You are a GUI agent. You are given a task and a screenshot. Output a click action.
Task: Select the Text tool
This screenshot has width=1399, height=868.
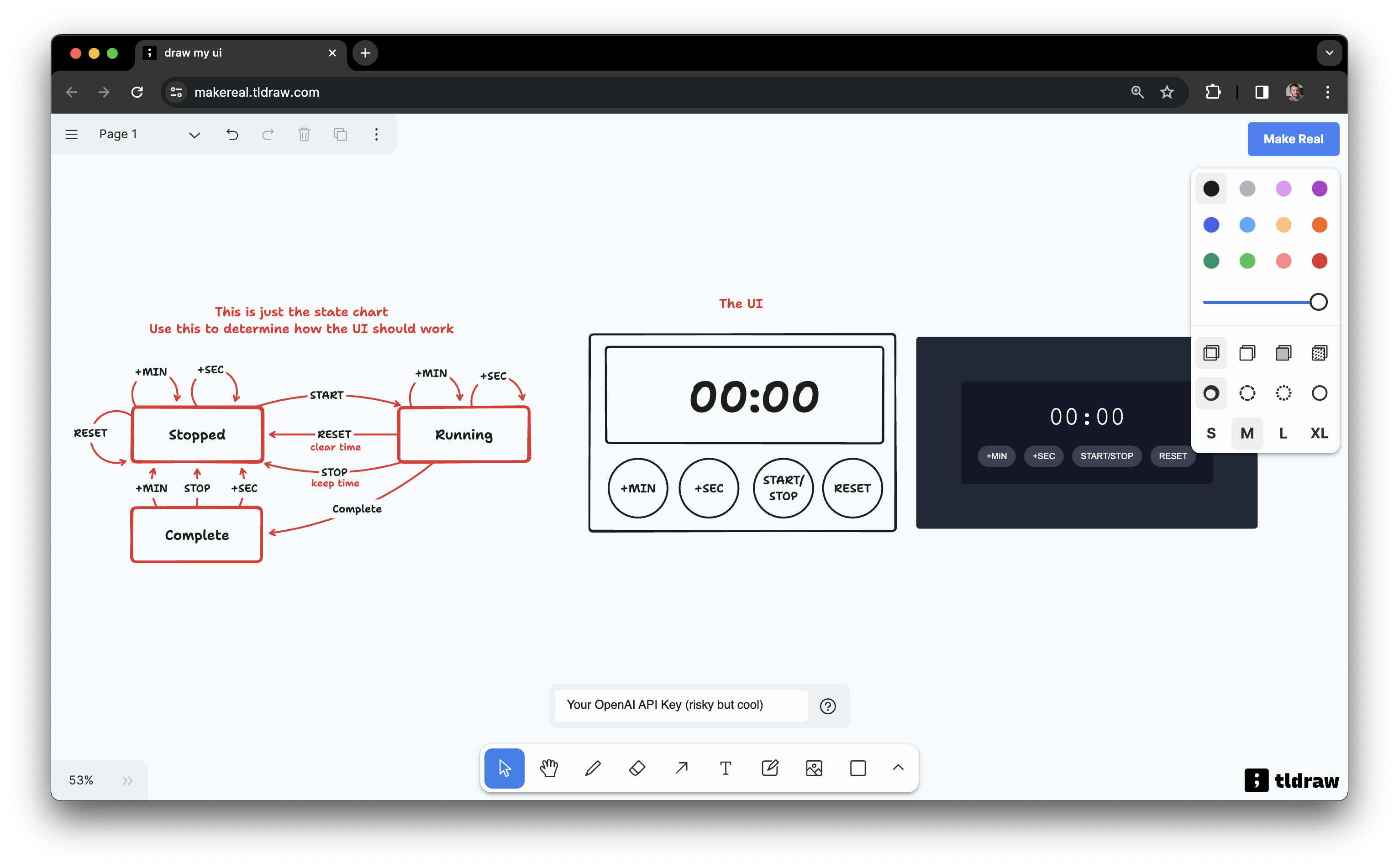tap(726, 768)
